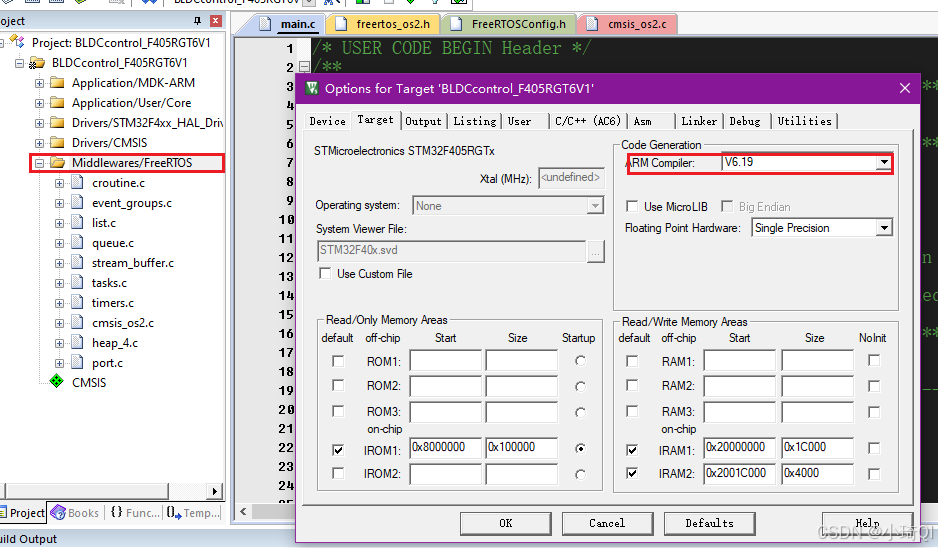Click the Help button
The width and height of the screenshot is (938, 548).
click(867, 523)
